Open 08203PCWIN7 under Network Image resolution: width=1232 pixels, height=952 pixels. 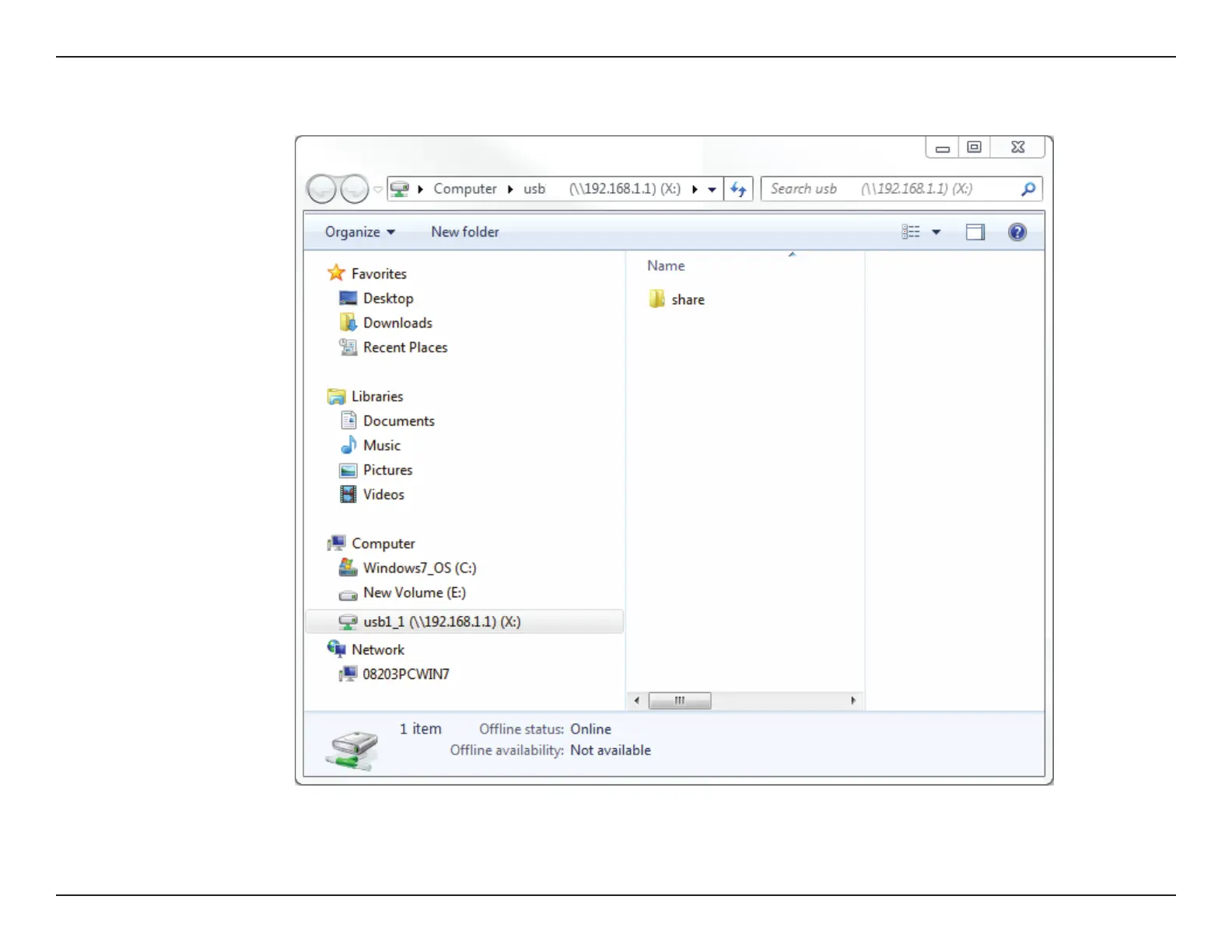[x=406, y=674]
